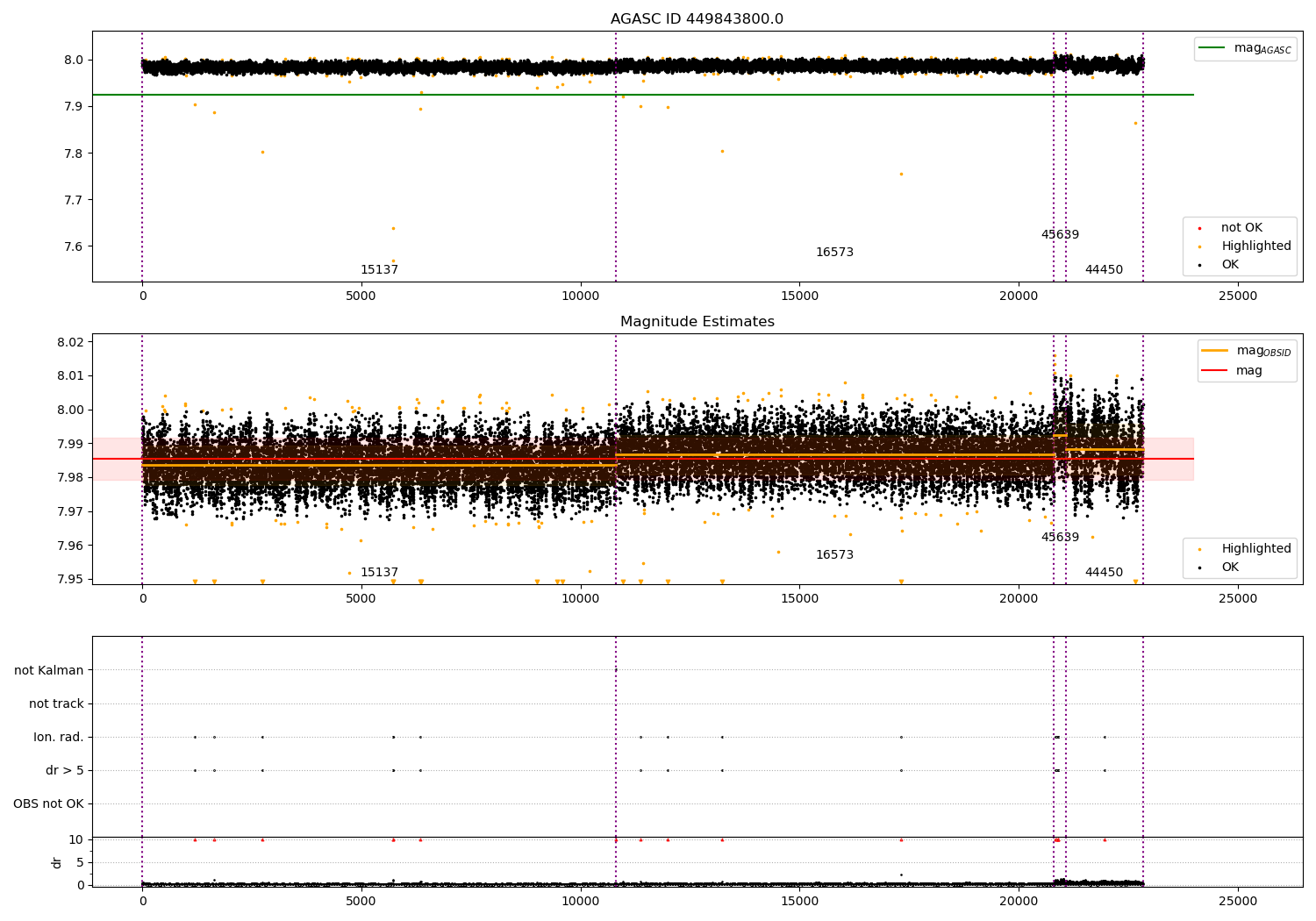The image size is (1316, 921).
Task: Click the 10 tick on the dr axis
Action: (76, 839)
